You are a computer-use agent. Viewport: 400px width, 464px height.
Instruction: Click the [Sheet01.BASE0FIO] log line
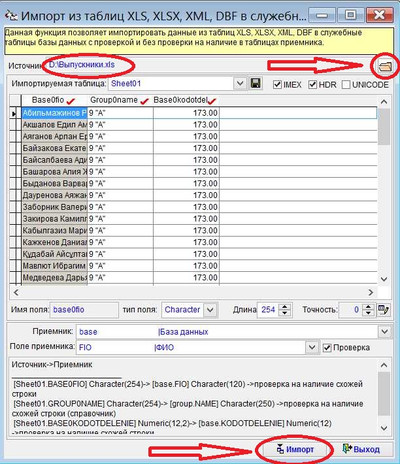point(188,389)
